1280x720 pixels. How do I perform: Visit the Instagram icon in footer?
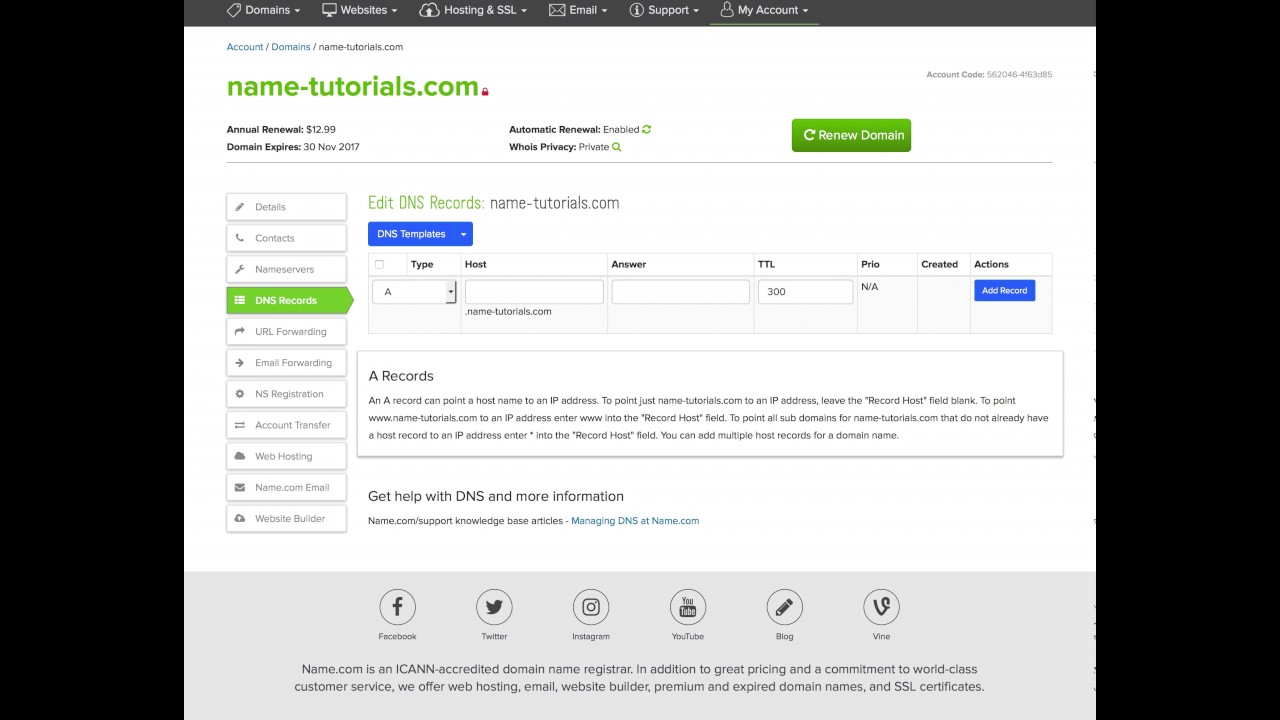[x=591, y=607]
